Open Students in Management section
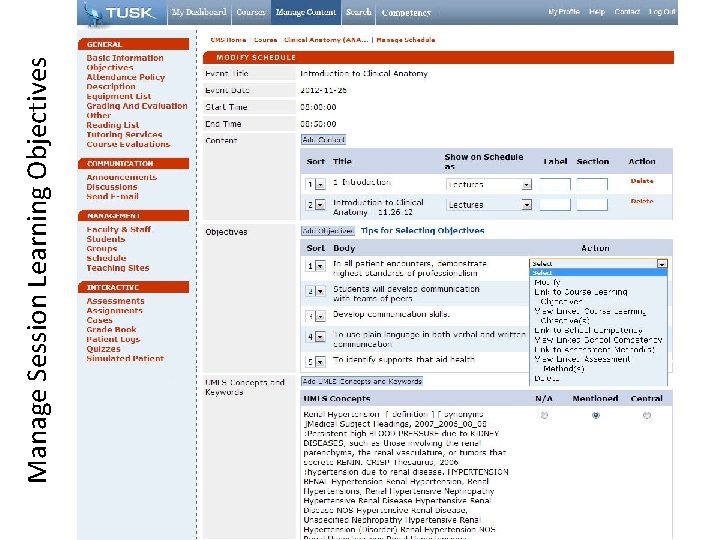The height and width of the screenshot is (540, 720). 106,239
